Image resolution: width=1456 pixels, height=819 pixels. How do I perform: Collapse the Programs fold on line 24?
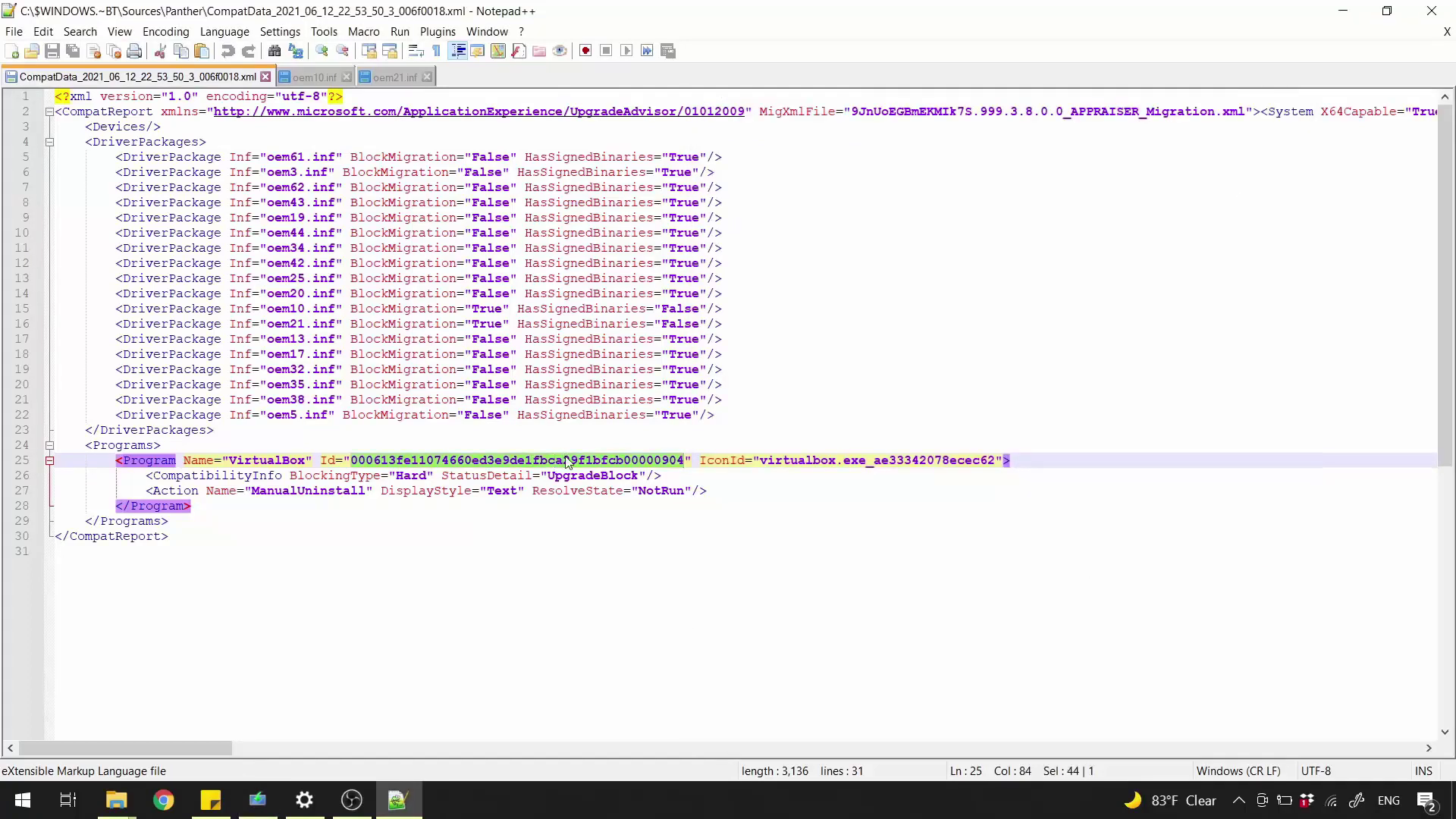(49, 445)
